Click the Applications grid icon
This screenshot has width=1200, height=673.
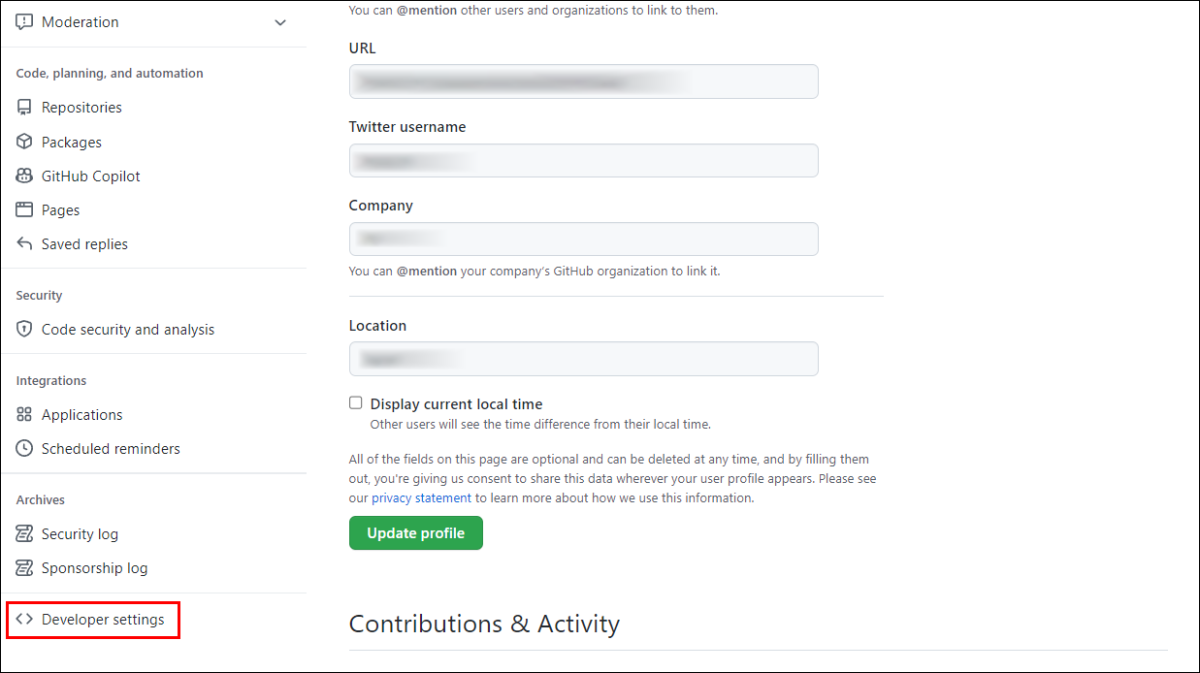coord(24,414)
